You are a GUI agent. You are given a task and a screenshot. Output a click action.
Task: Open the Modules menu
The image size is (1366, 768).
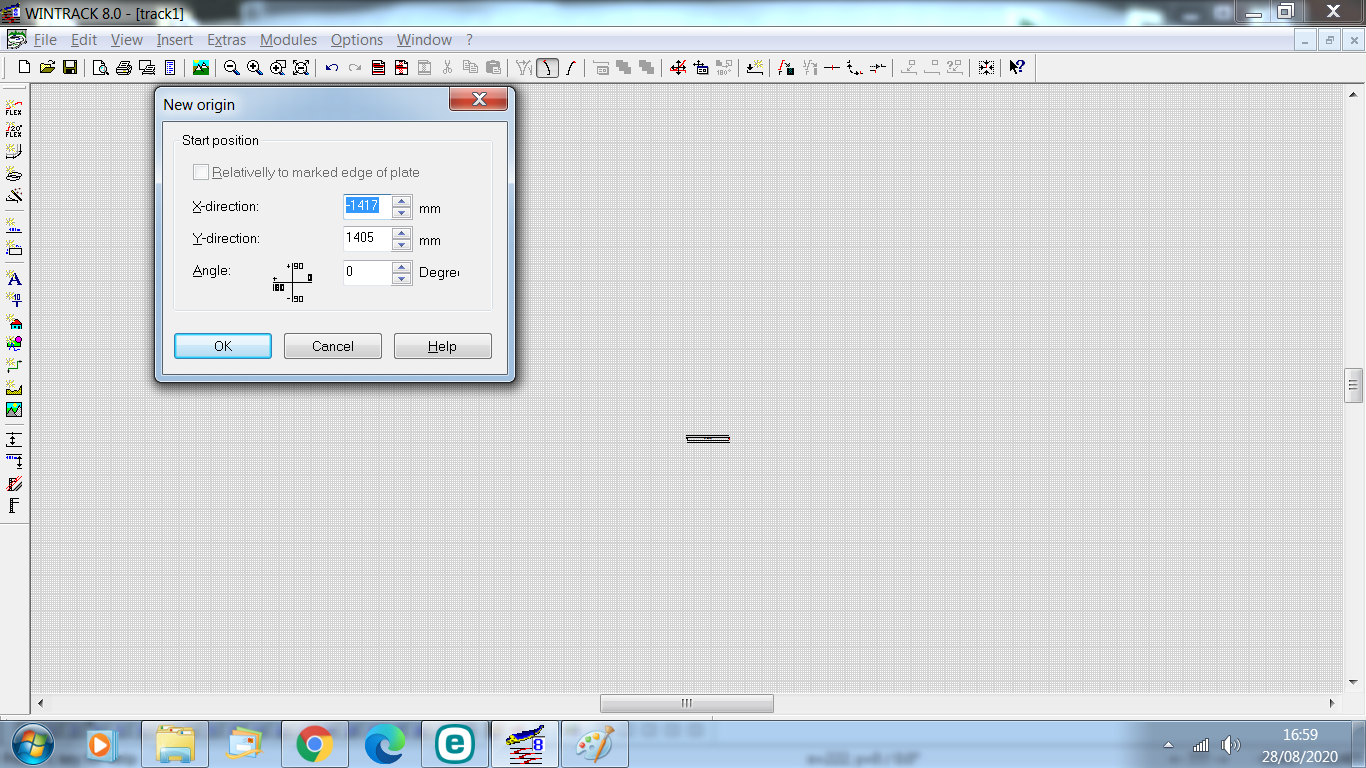[288, 40]
